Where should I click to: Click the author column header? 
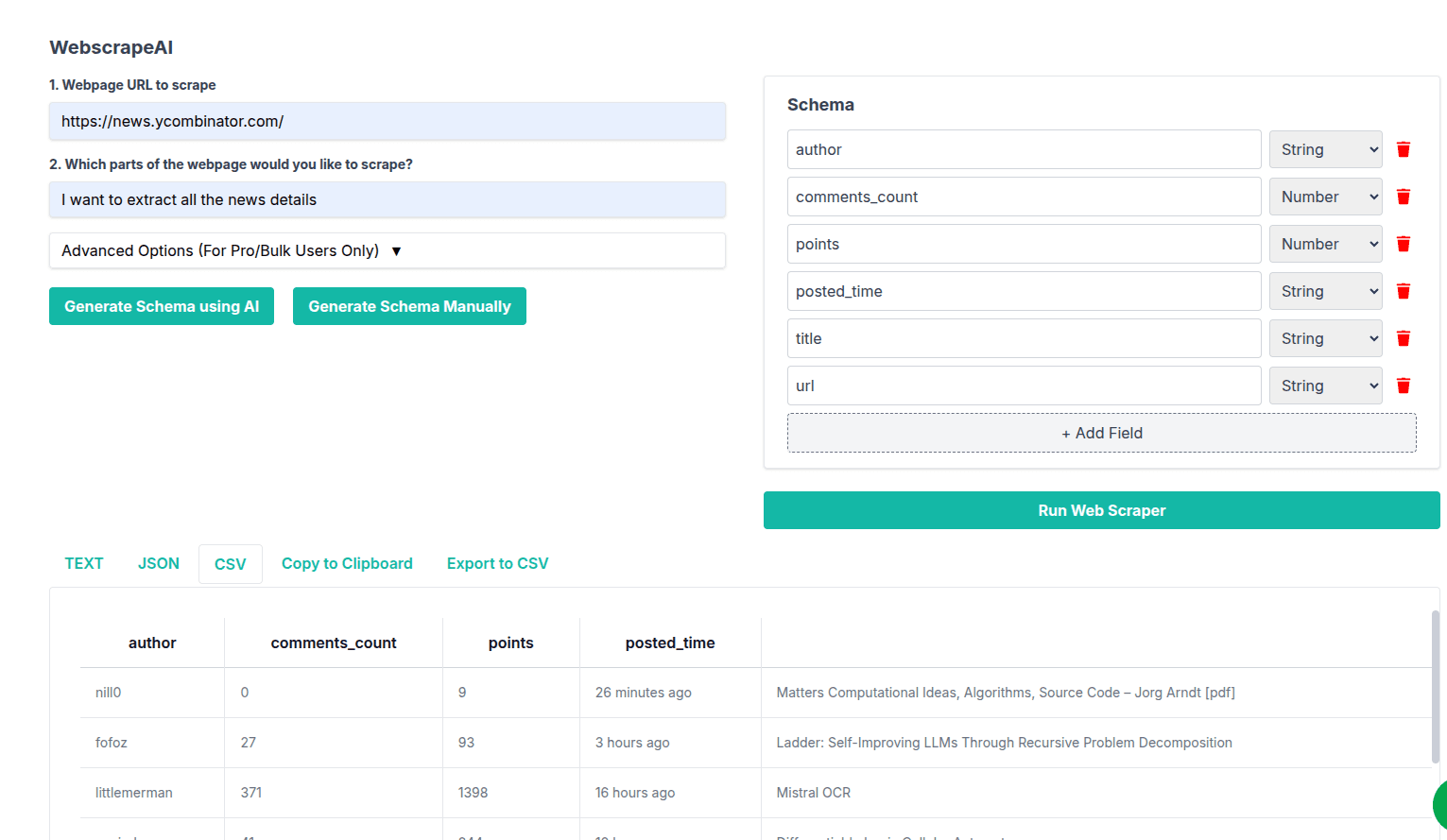(x=152, y=643)
